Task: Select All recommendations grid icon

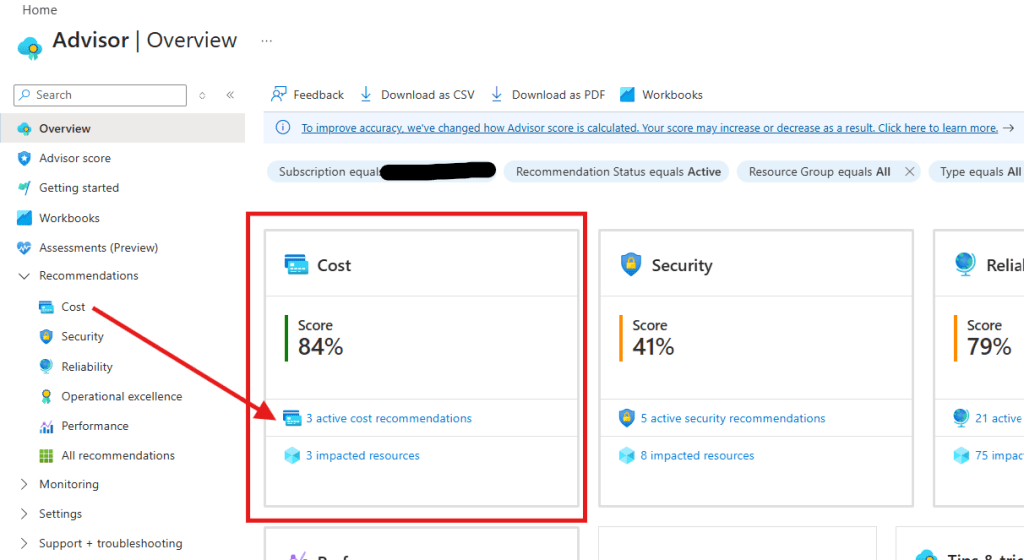Action: tap(46, 456)
